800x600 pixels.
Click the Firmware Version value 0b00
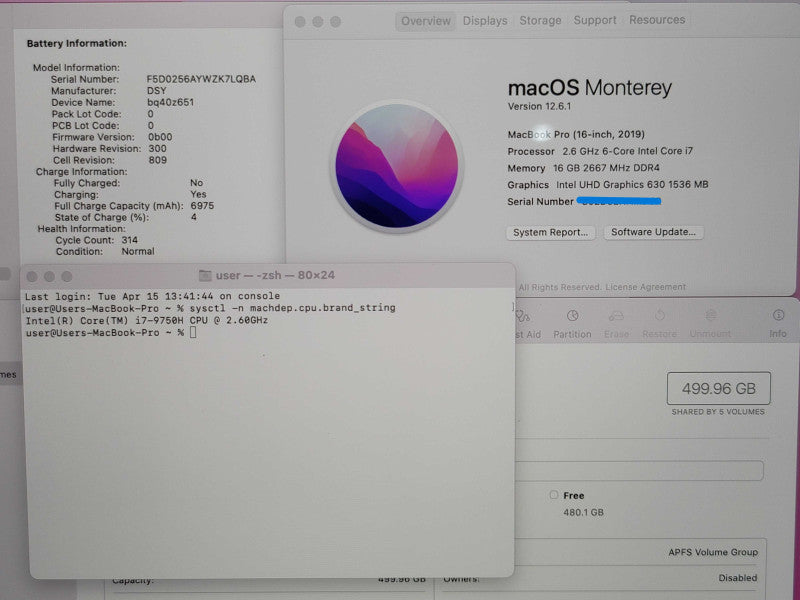[x=160, y=137]
